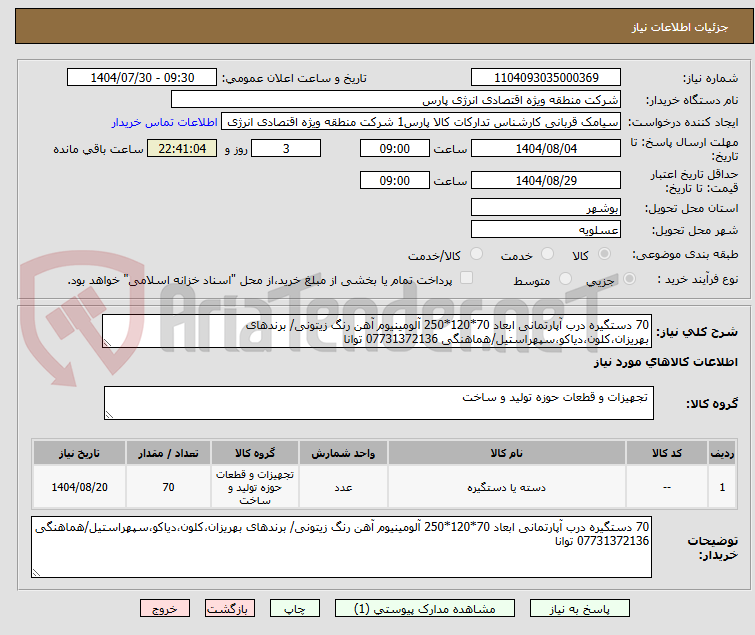
Task: Click the 'پاسخ به نیاز' button
Action: click(x=580, y=609)
